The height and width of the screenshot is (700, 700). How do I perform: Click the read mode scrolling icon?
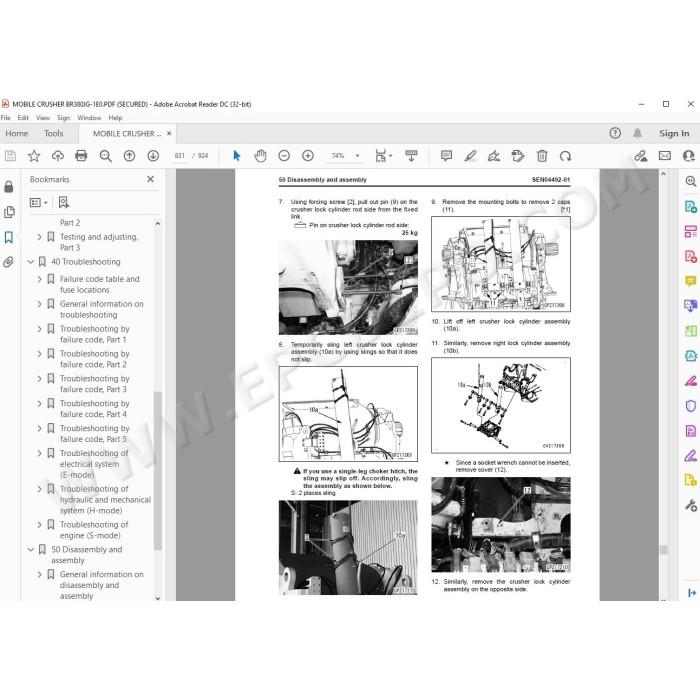tap(411, 156)
